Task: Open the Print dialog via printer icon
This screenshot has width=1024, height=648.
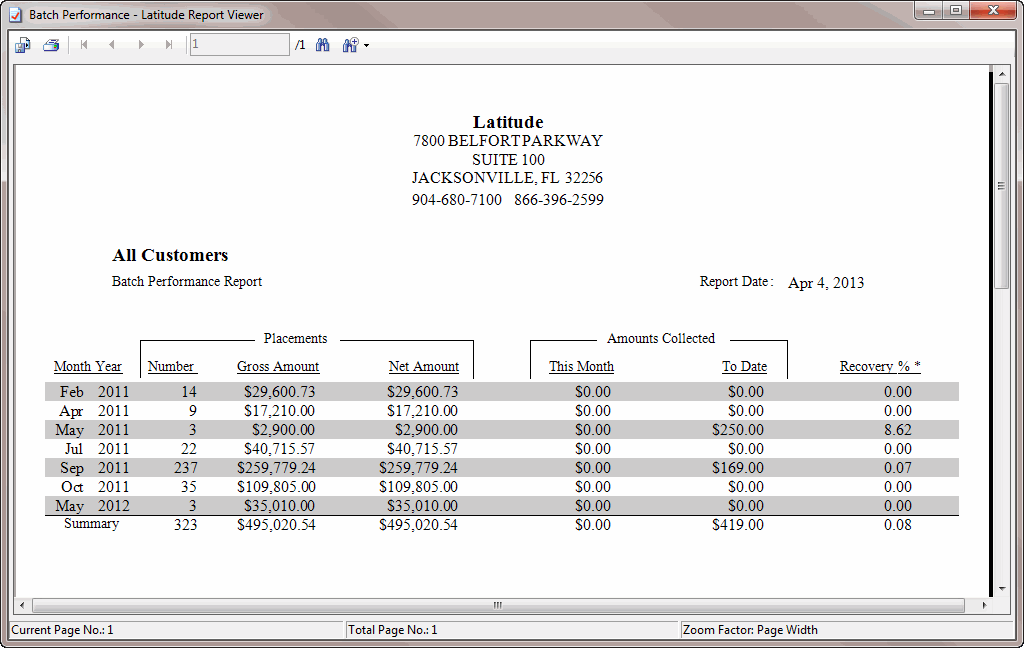Action: pyautogui.click(x=50, y=44)
